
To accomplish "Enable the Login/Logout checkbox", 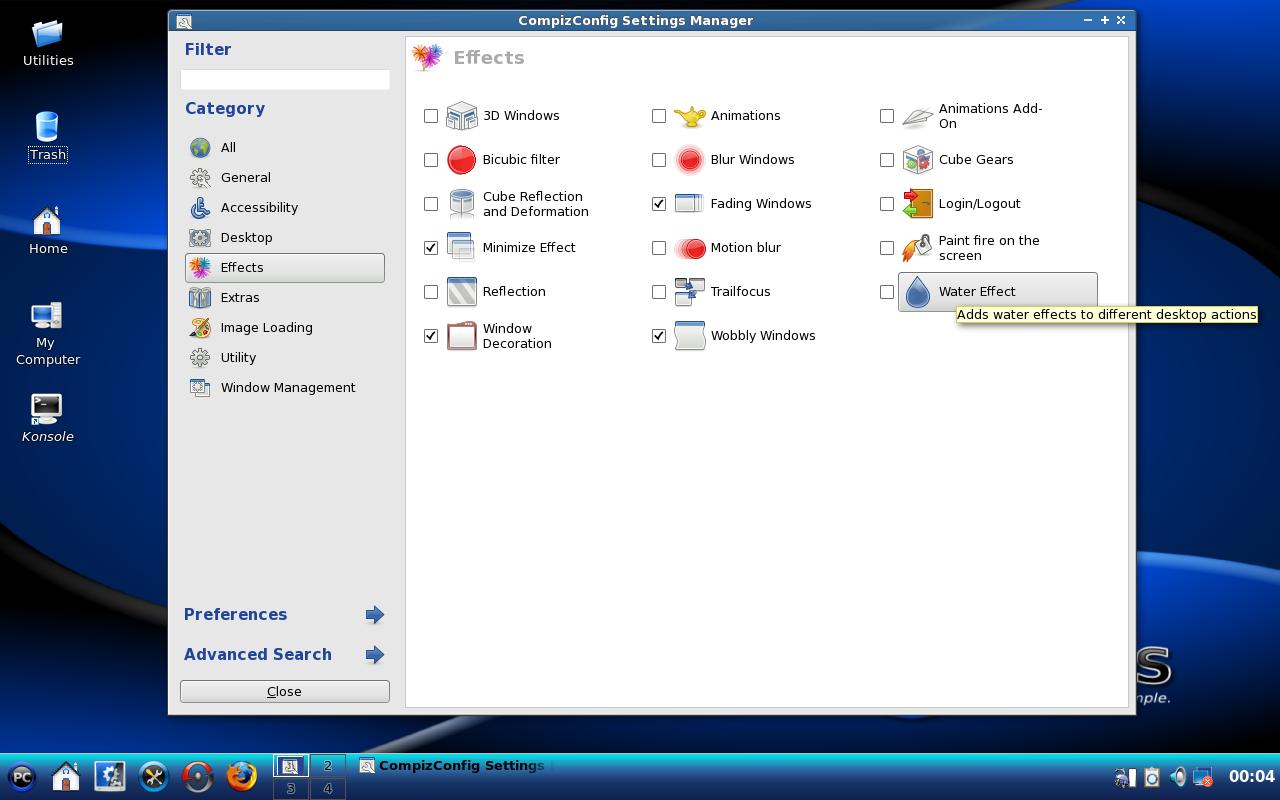I will click(887, 204).
